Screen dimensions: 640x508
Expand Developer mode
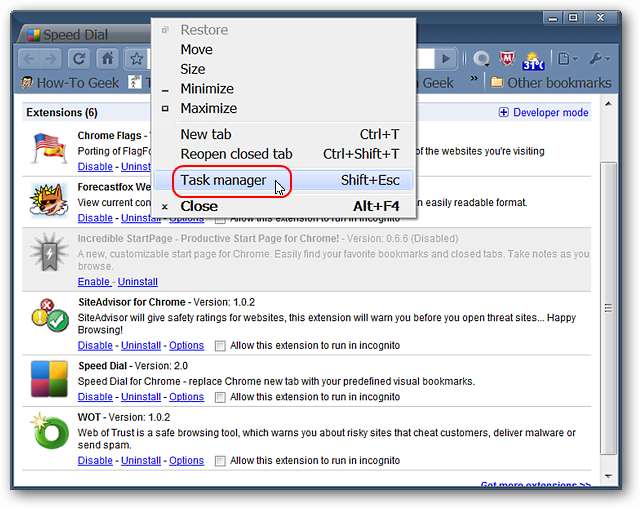click(543, 112)
